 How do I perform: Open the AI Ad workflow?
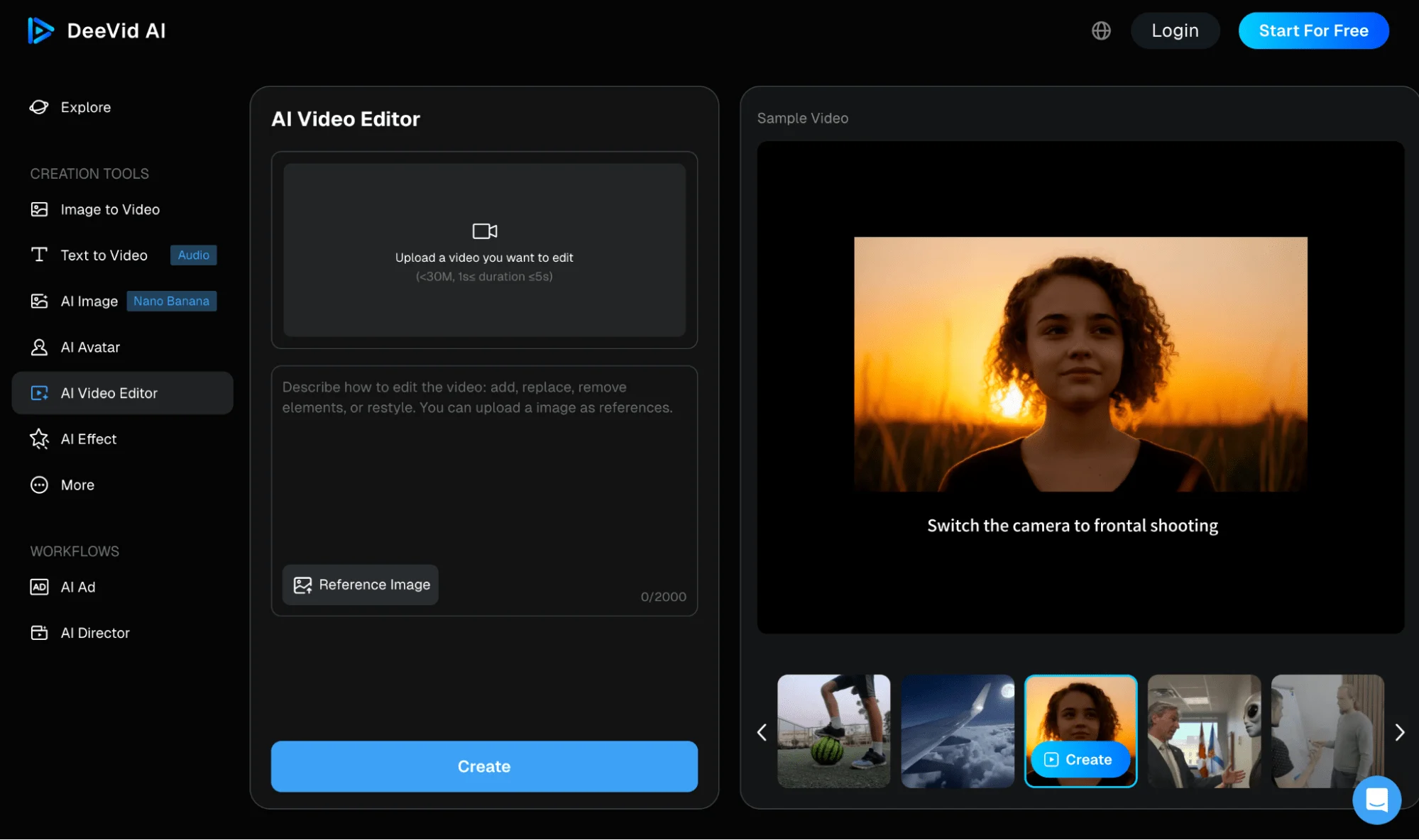click(x=77, y=587)
